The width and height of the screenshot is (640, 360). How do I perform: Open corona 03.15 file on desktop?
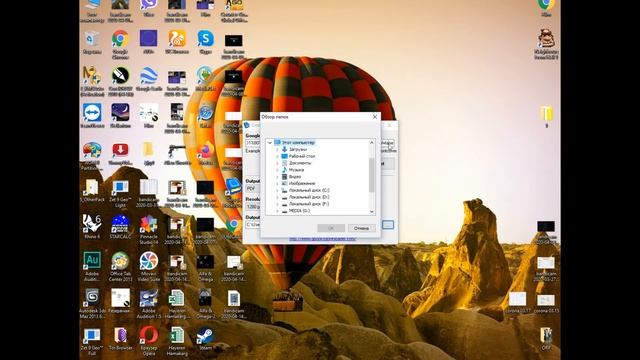click(546, 302)
